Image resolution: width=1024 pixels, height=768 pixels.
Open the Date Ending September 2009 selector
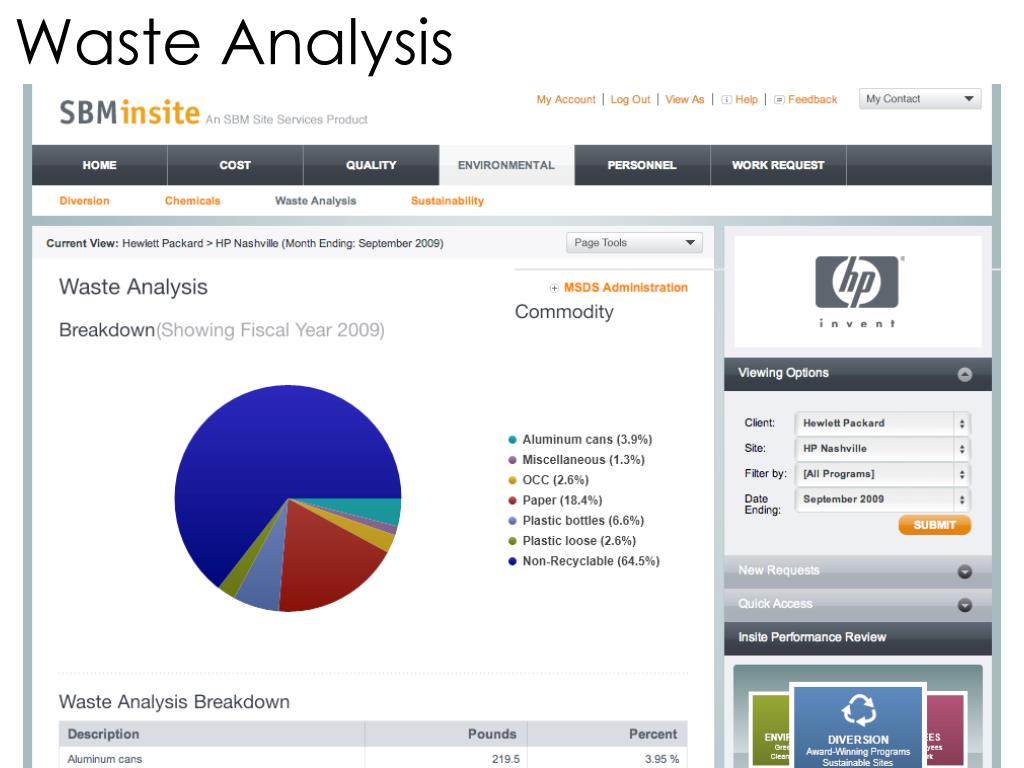(x=883, y=500)
